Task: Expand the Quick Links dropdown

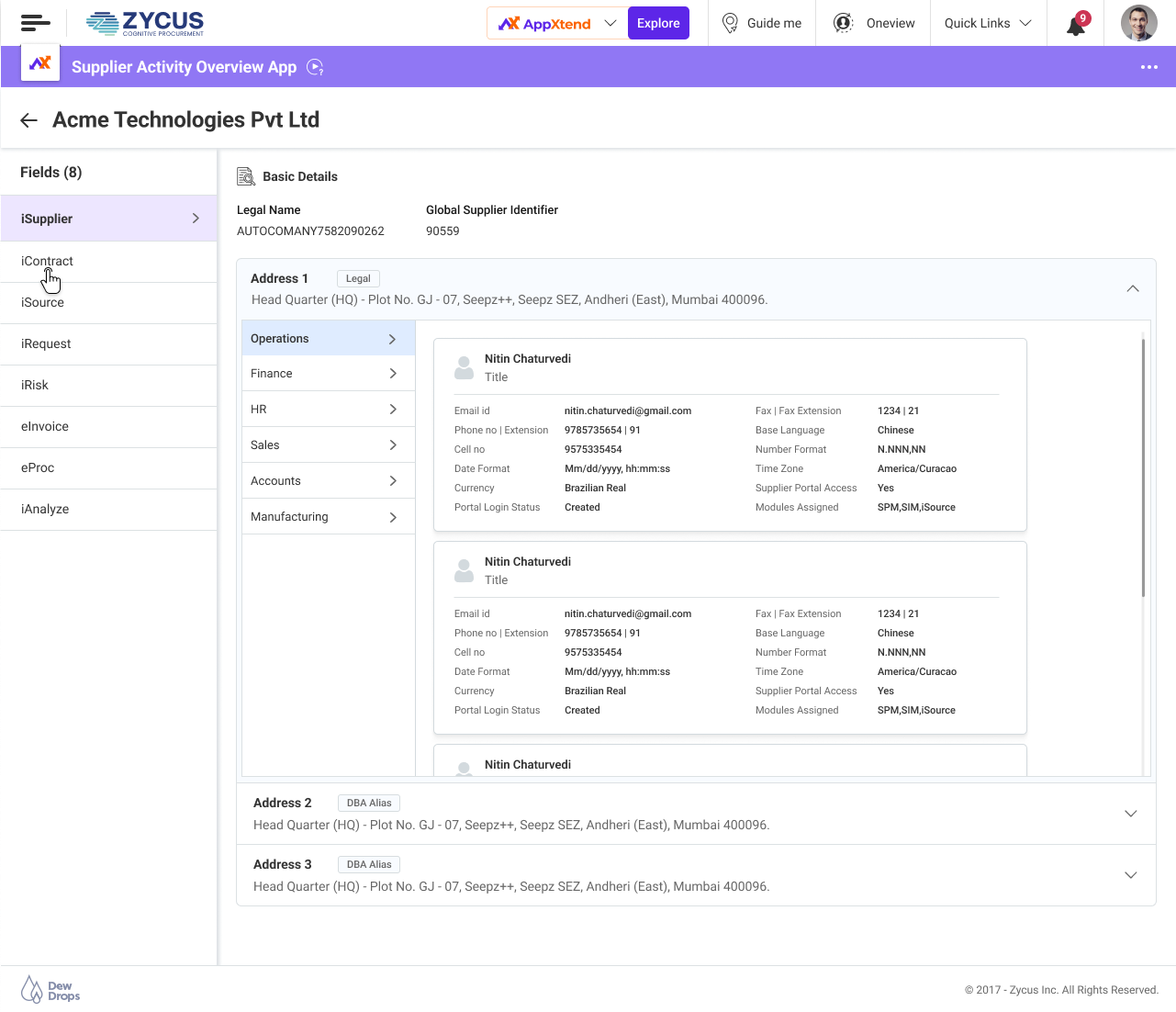Action: pos(987,23)
